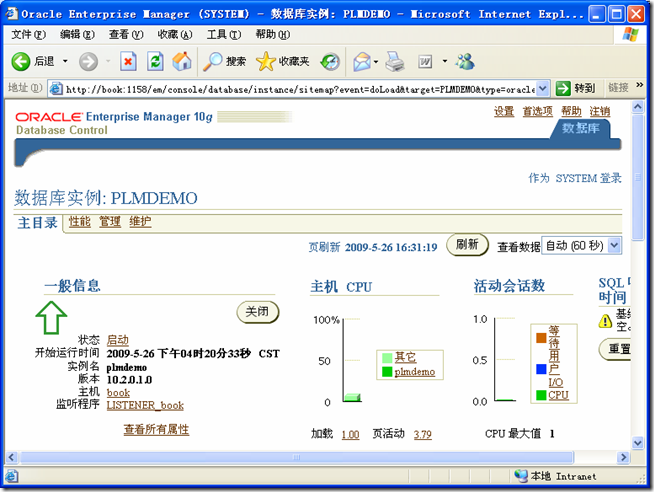The width and height of the screenshot is (655, 492).
Task: Print the page with the printer icon
Action: (x=395, y=61)
